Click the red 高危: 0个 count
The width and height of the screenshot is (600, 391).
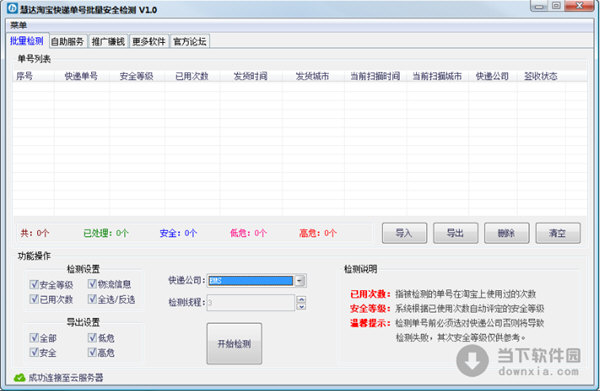[318, 233]
